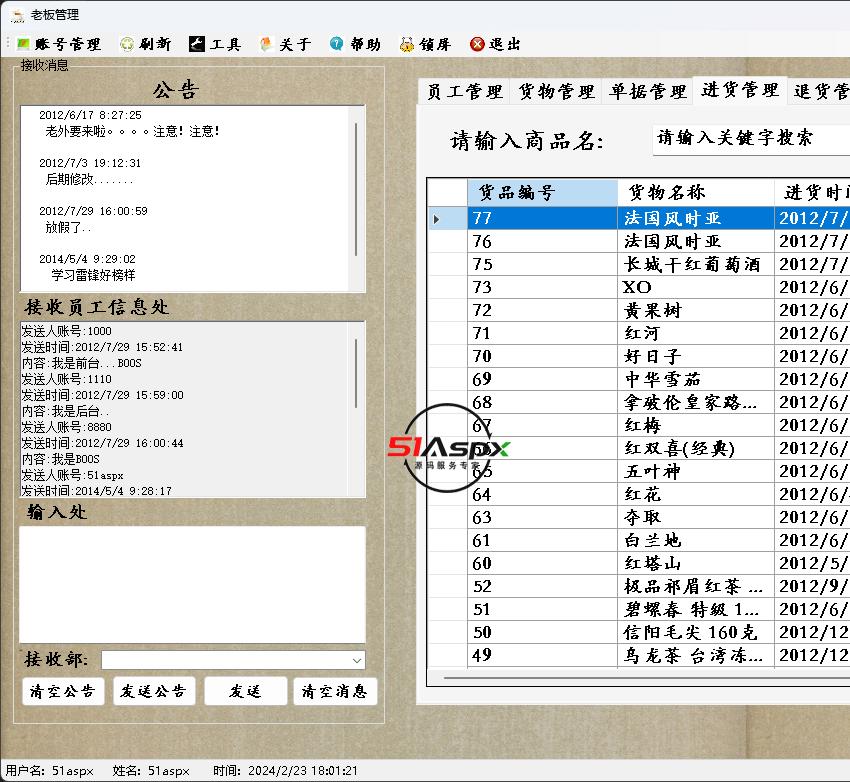Click the 发送公告 button
850x782 pixels.
pos(154,691)
